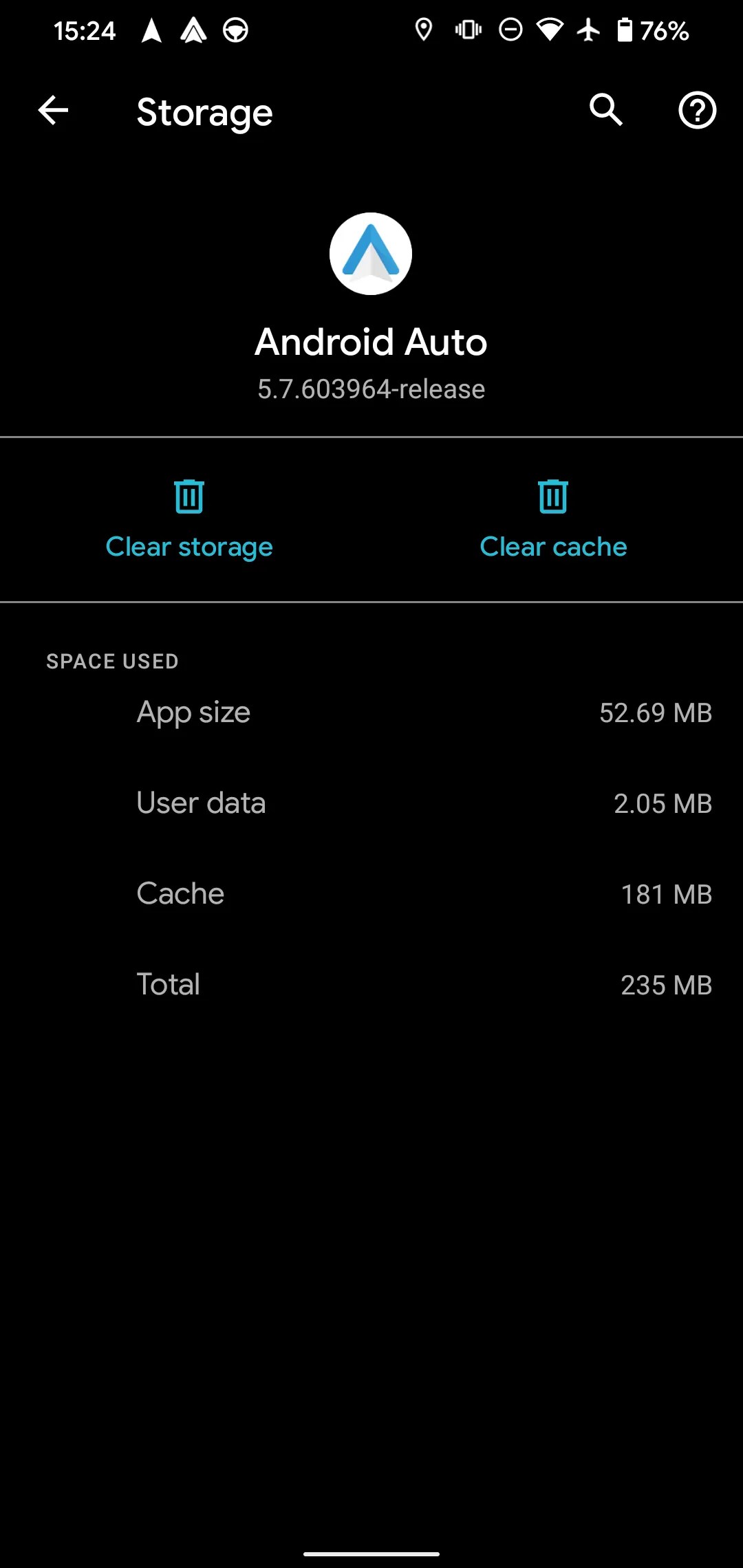743x1568 pixels.
Task: Tap the Wi-Fi status icon
Action: click(x=550, y=30)
